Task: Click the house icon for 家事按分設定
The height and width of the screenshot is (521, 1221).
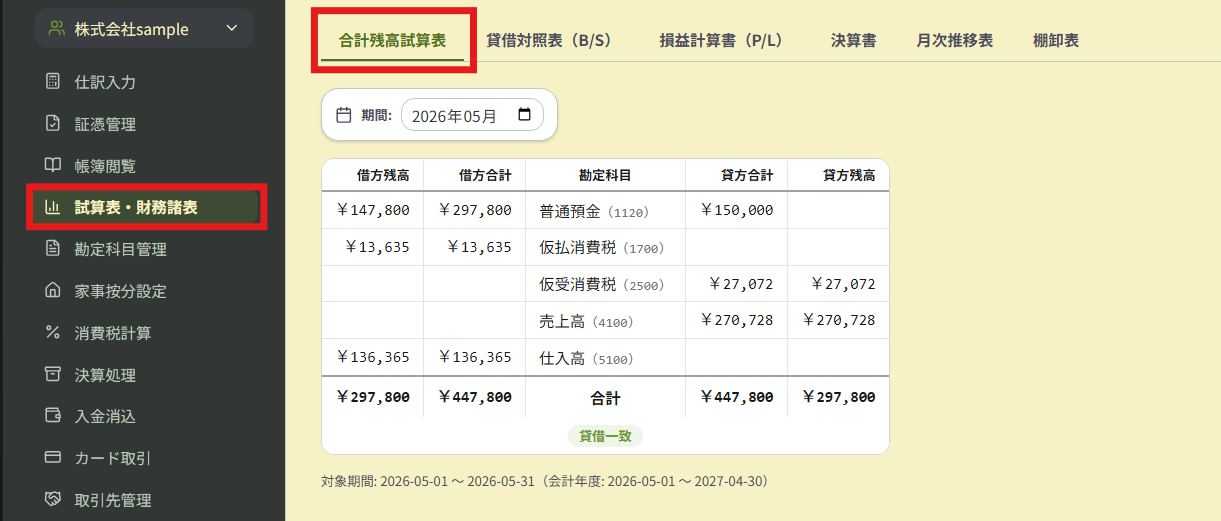Action: [x=53, y=291]
